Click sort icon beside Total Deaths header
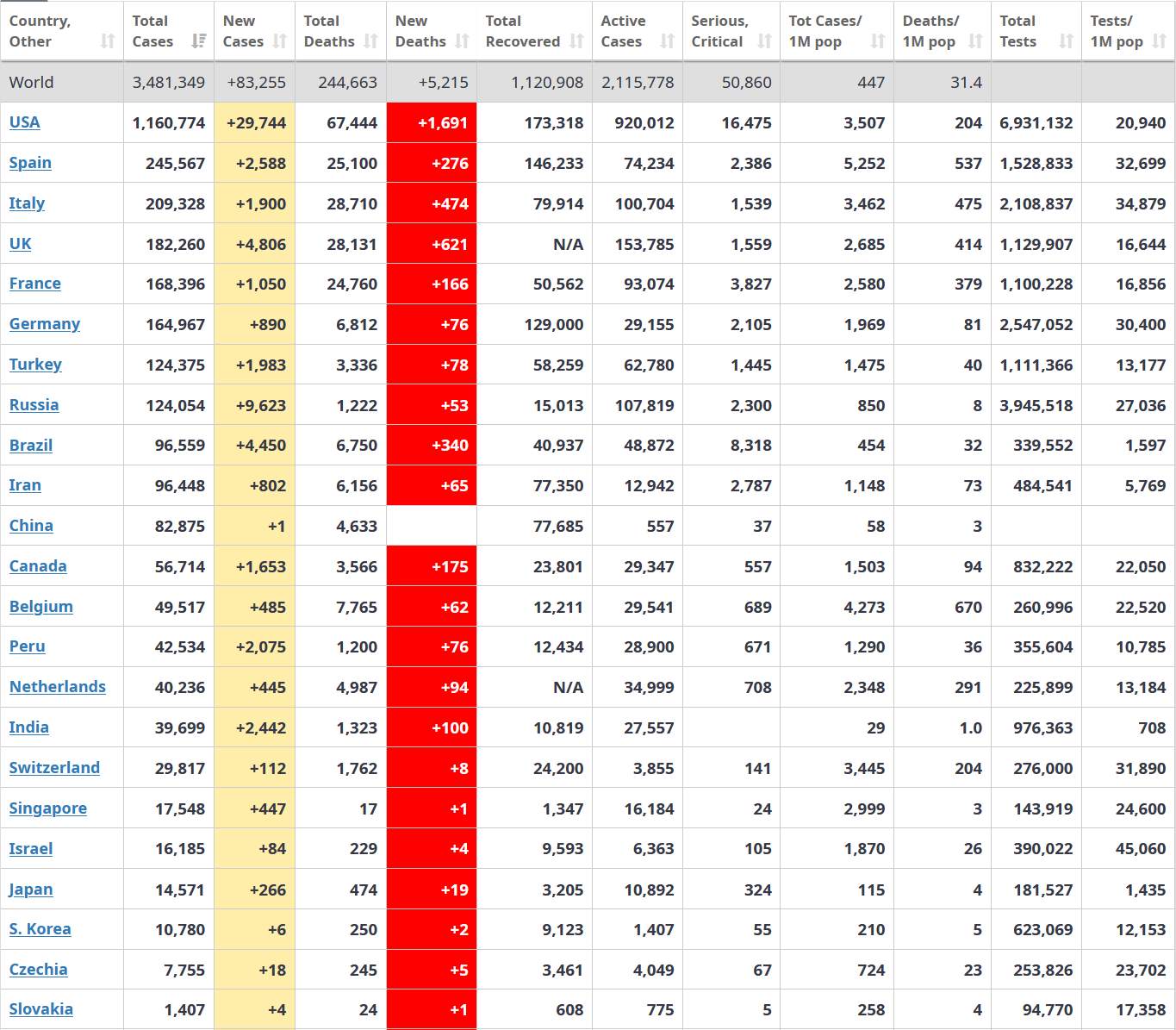Viewport: 1176px width, 1030px height. pyautogui.click(x=371, y=41)
